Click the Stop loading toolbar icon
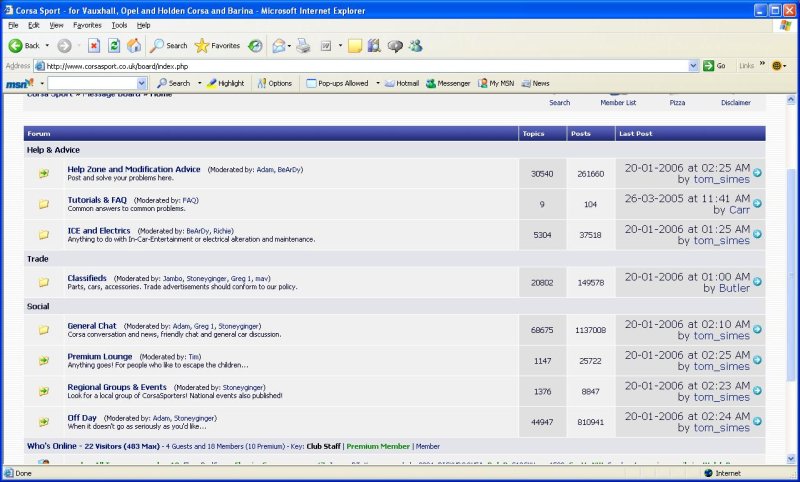The image size is (800, 482). [94, 45]
